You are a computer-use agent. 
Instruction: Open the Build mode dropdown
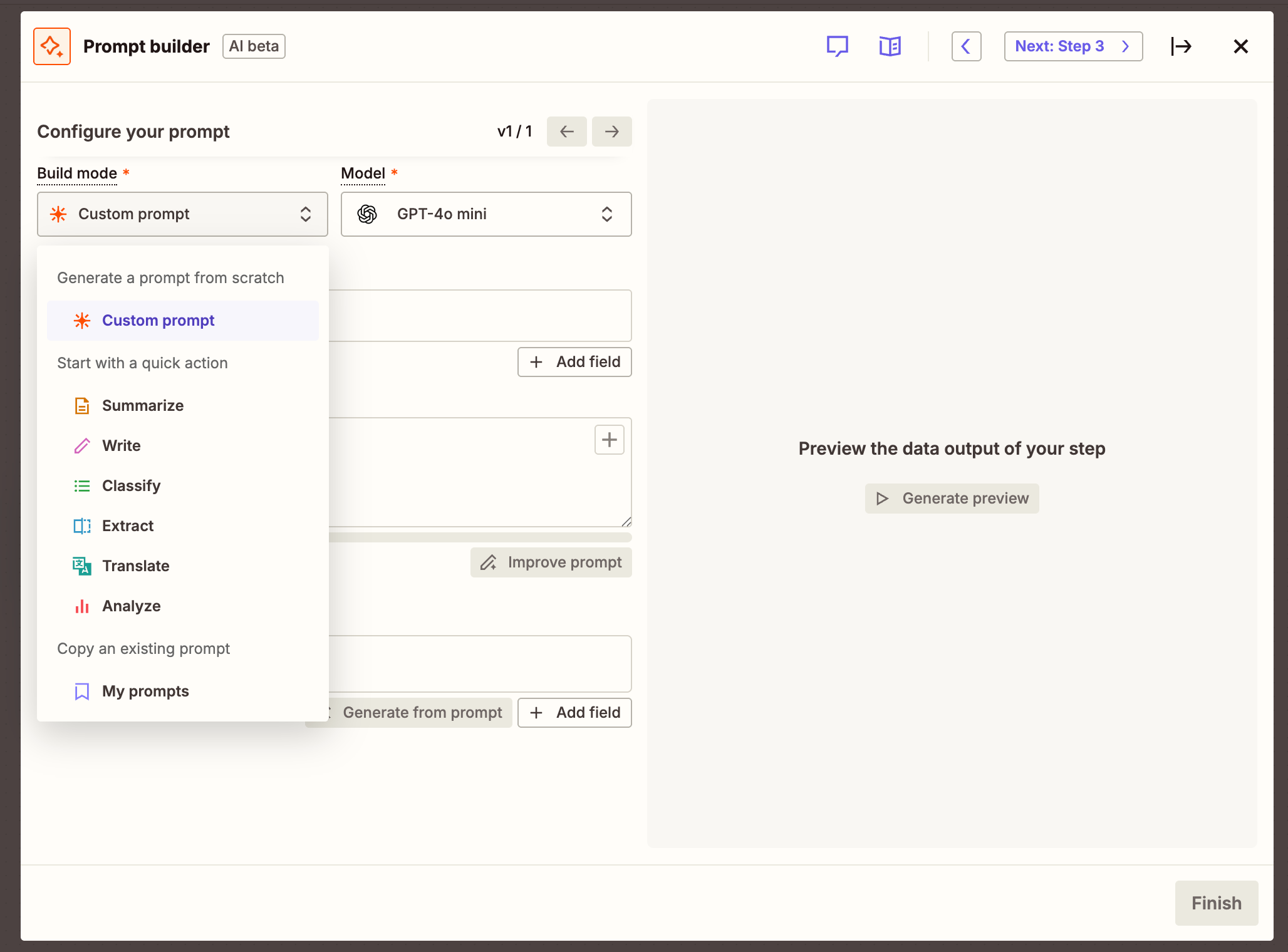[182, 214]
